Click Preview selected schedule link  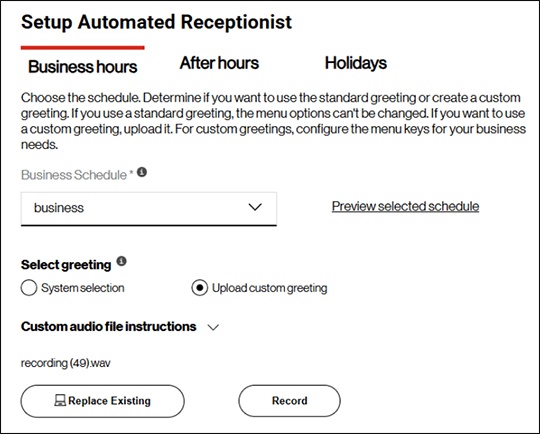405,206
